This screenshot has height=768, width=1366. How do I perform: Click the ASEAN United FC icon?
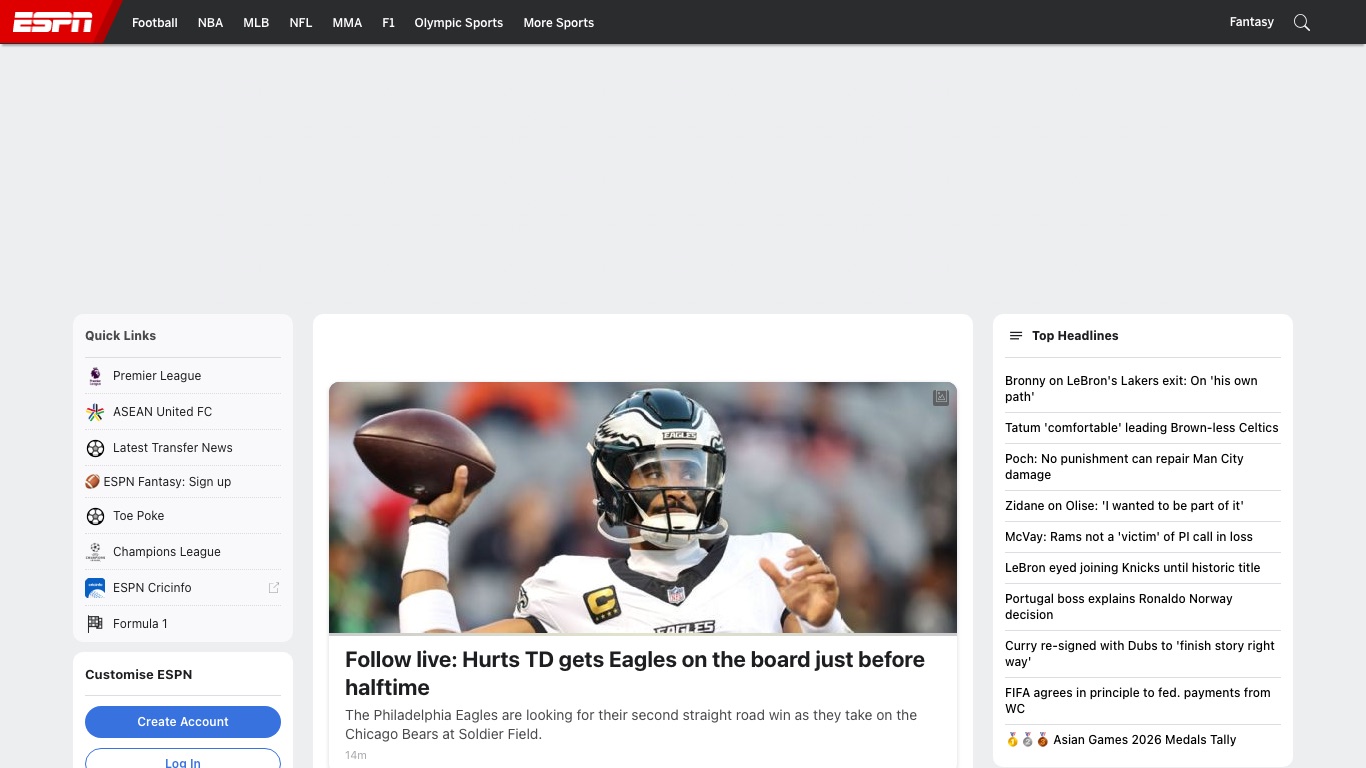[95, 412]
